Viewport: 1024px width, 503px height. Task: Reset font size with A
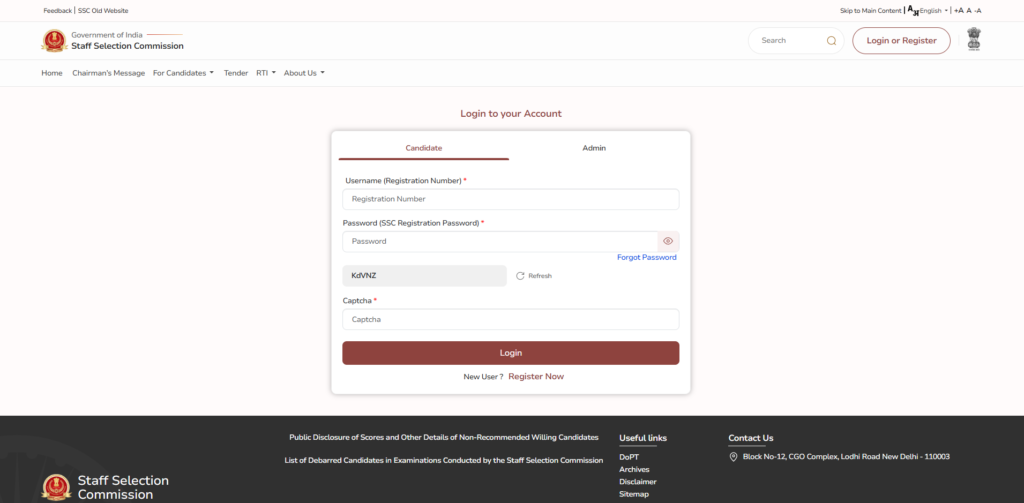tap(969, 10)
